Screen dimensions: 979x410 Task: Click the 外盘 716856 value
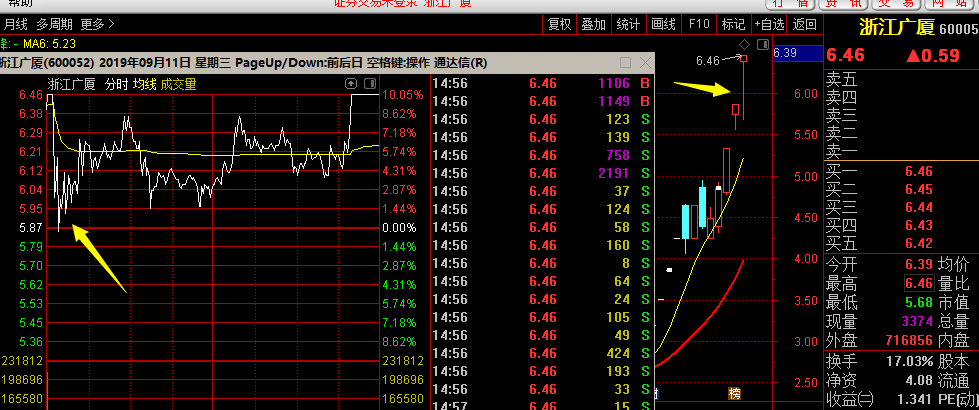tap(910, 341)
